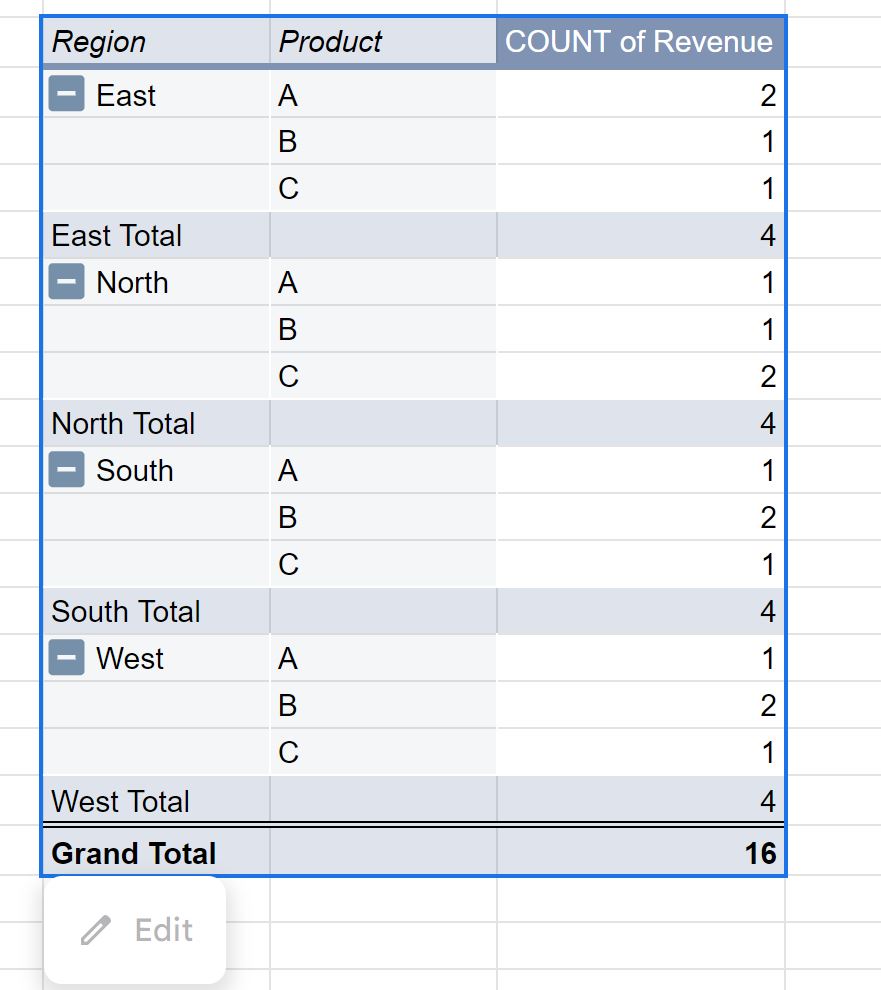Click the pencil icon on the Edit pill
Viewport: 881px width, 990px height.
pyautogui.click(x=96, y=930)
